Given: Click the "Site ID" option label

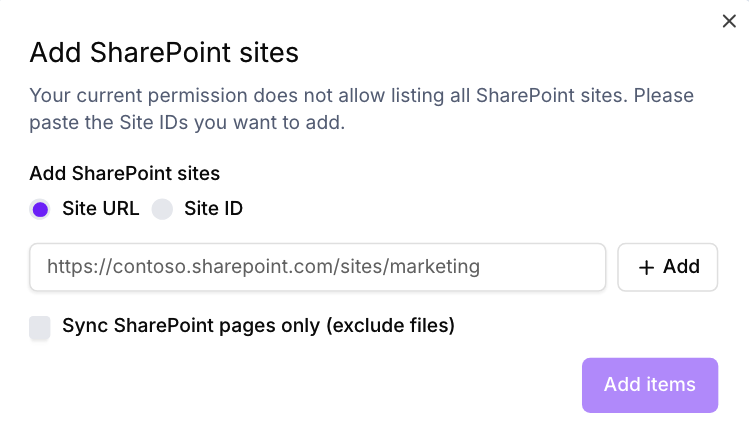Looking at the screenshot, I should 213,209.
